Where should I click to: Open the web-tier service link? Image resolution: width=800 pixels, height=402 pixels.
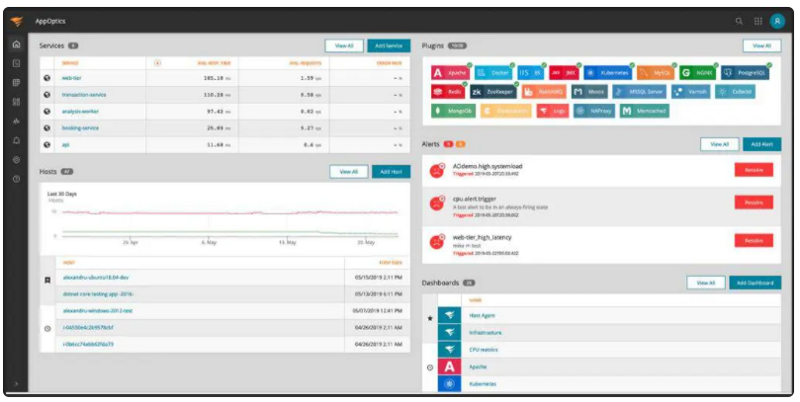click(71, 78)
